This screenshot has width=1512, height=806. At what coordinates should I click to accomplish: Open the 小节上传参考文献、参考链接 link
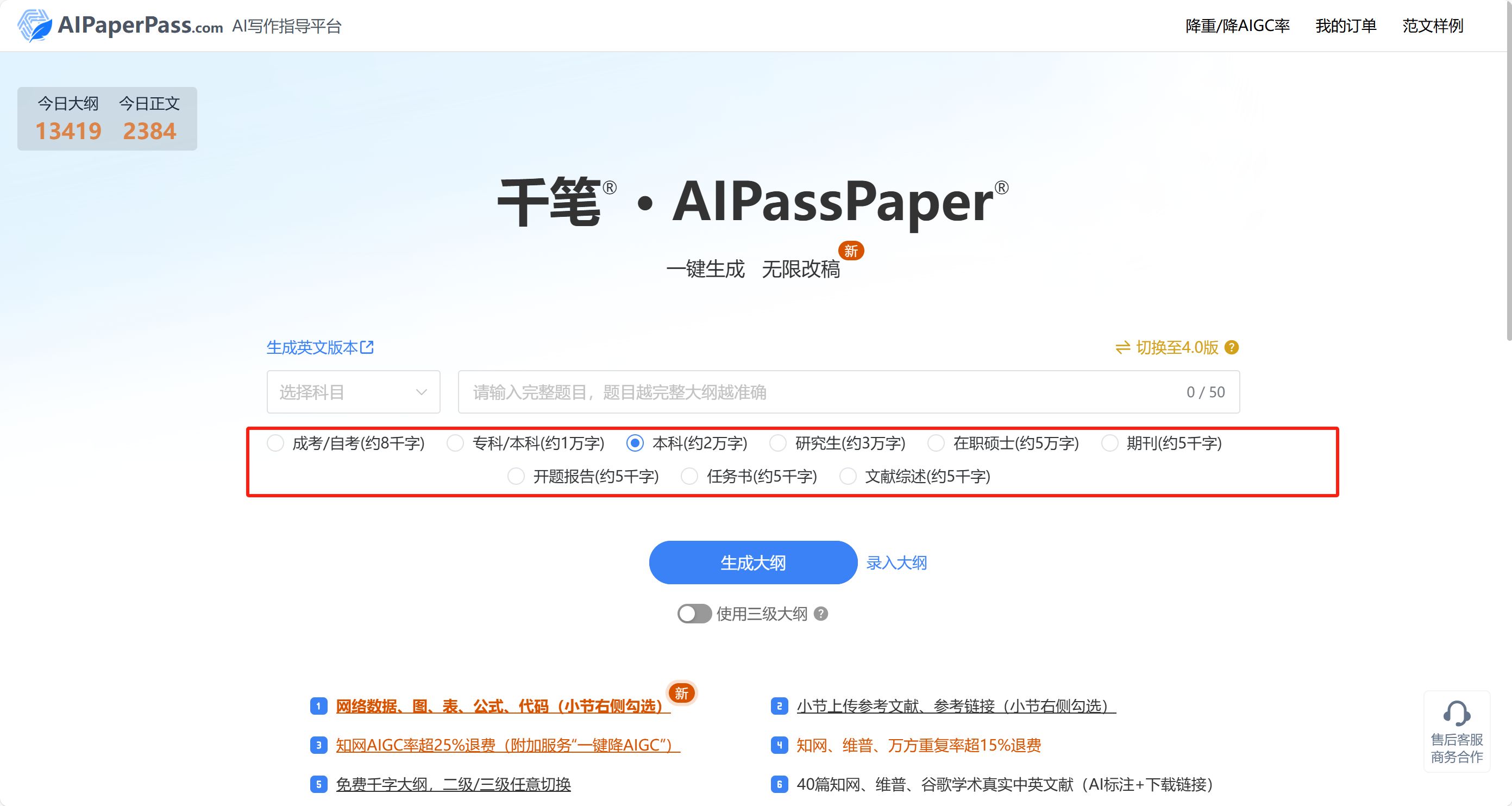[x=956, y=705]
